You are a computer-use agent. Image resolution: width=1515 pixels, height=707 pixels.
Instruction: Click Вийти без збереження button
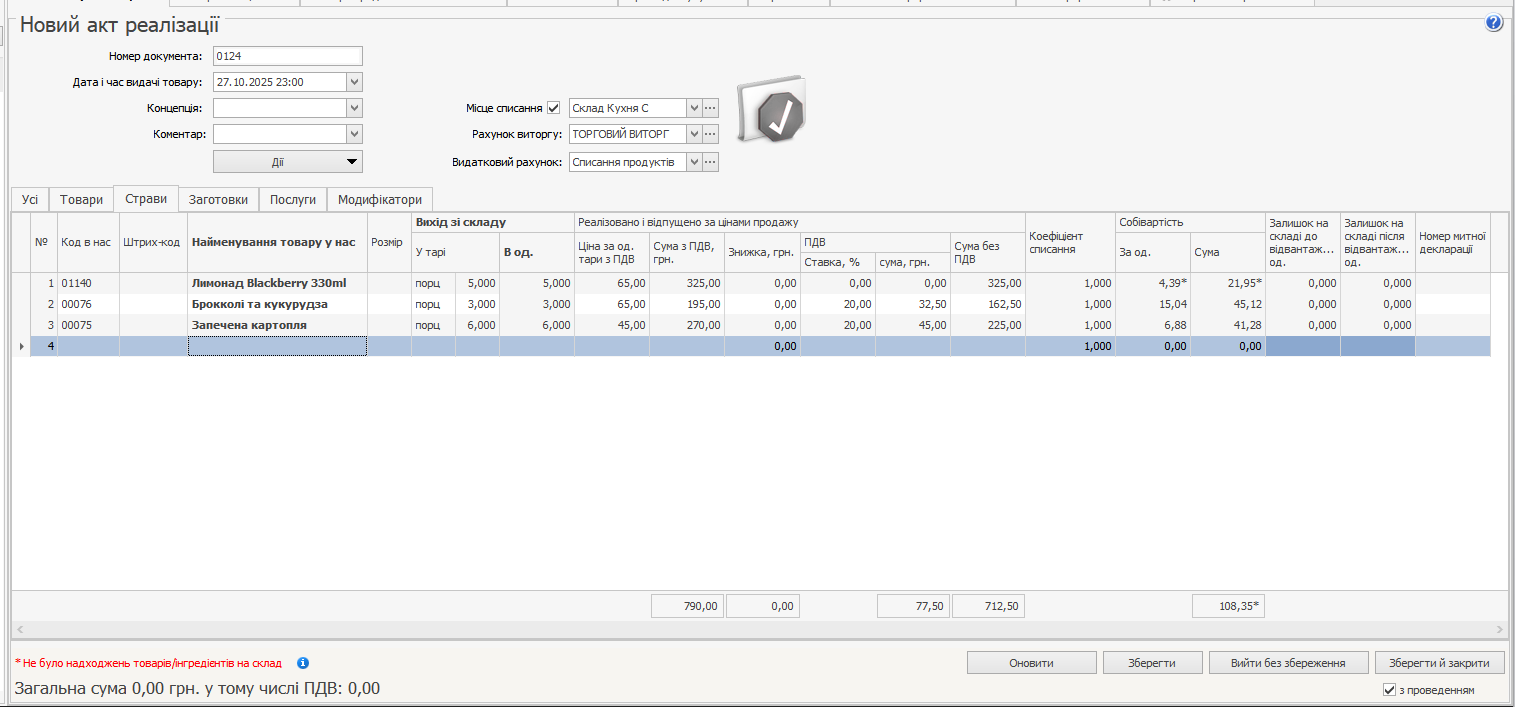point(1287,663)
